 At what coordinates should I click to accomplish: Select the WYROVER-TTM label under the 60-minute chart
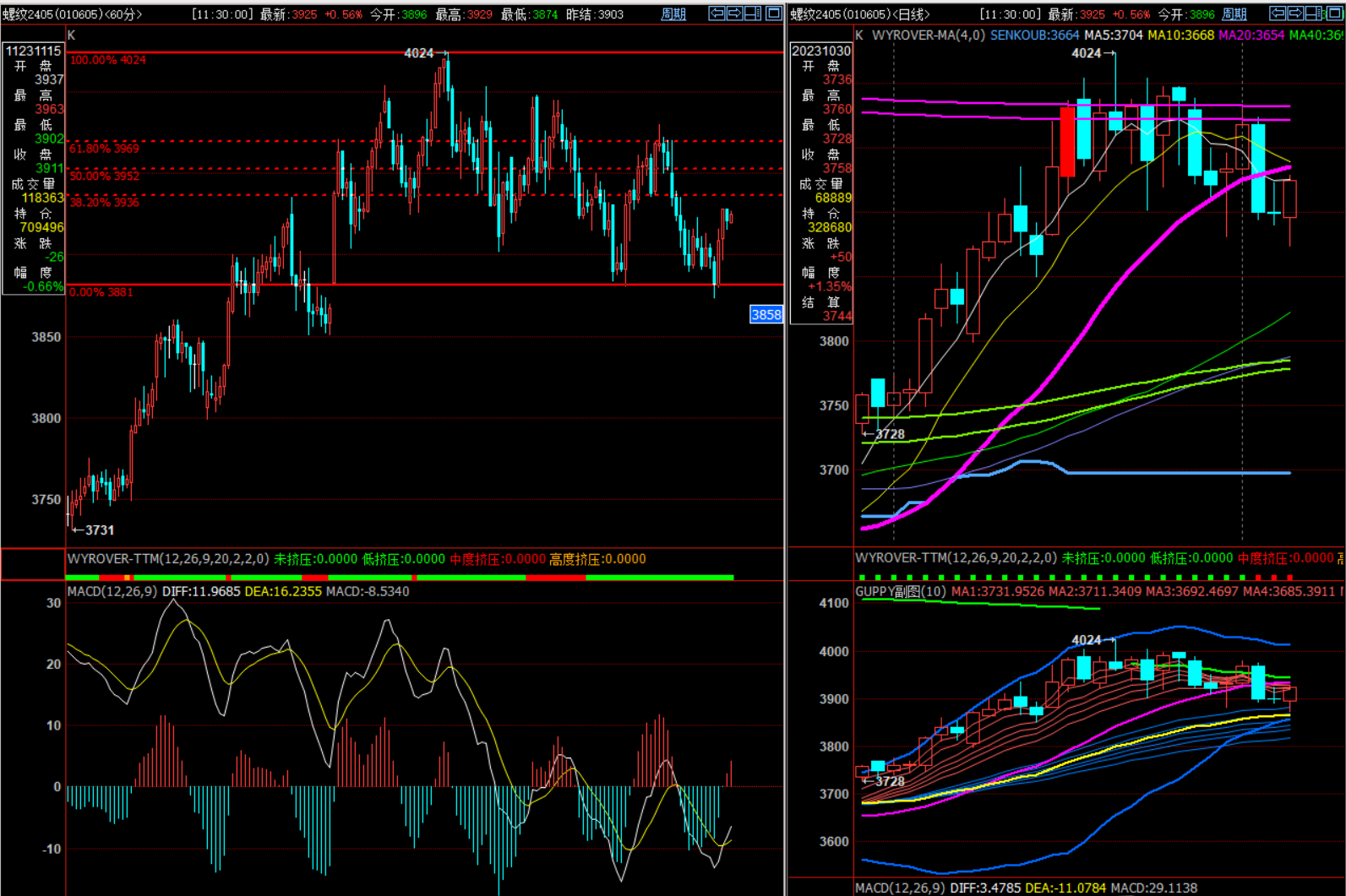168,559
